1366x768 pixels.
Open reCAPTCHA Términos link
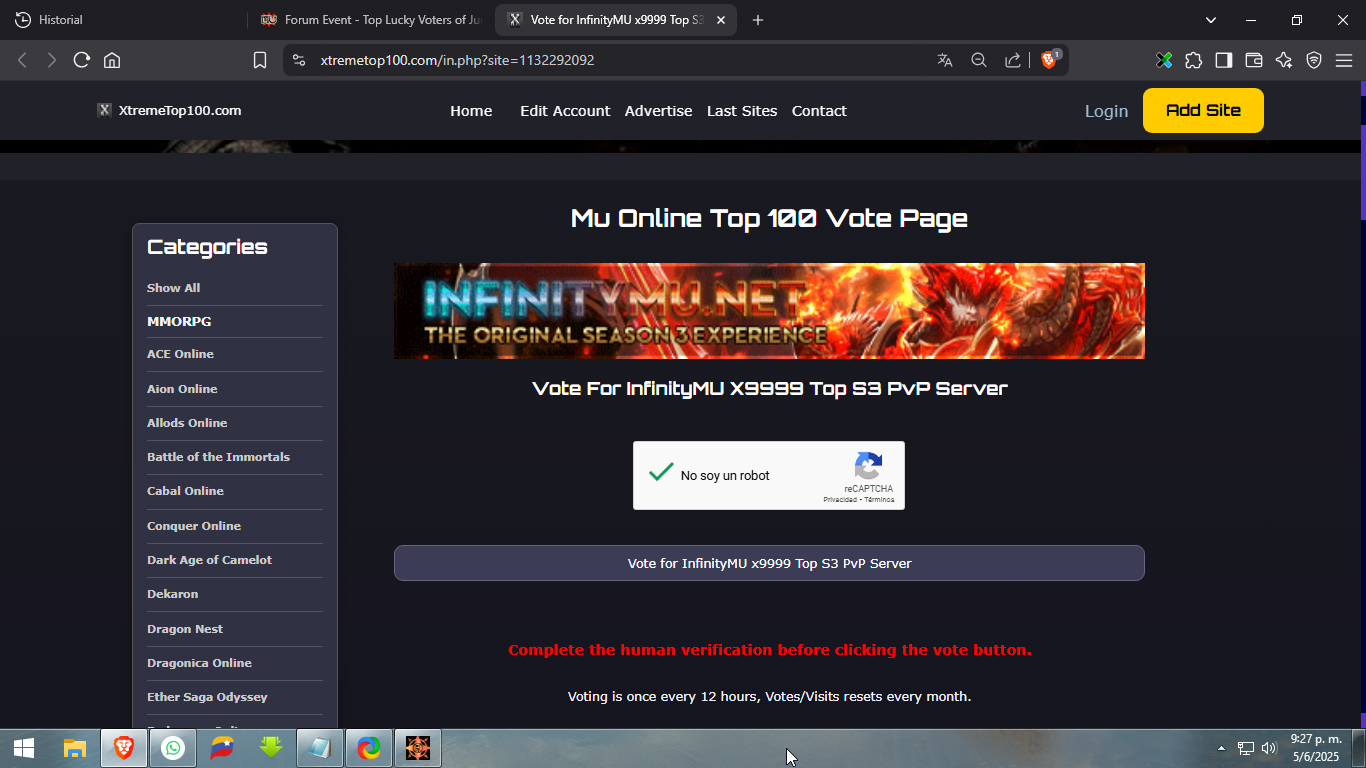pos(880,499)
